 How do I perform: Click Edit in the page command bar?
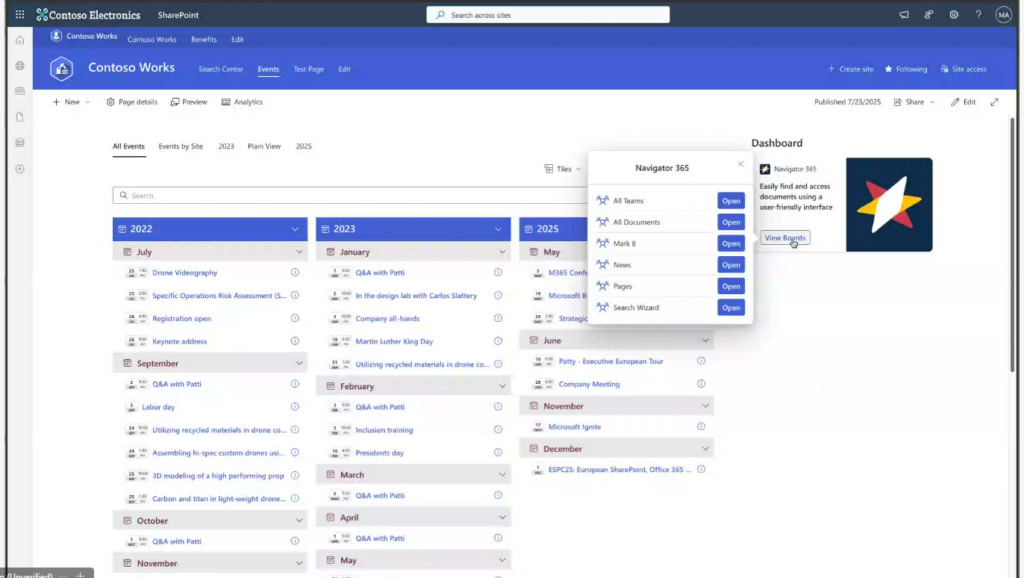point(963,102)
